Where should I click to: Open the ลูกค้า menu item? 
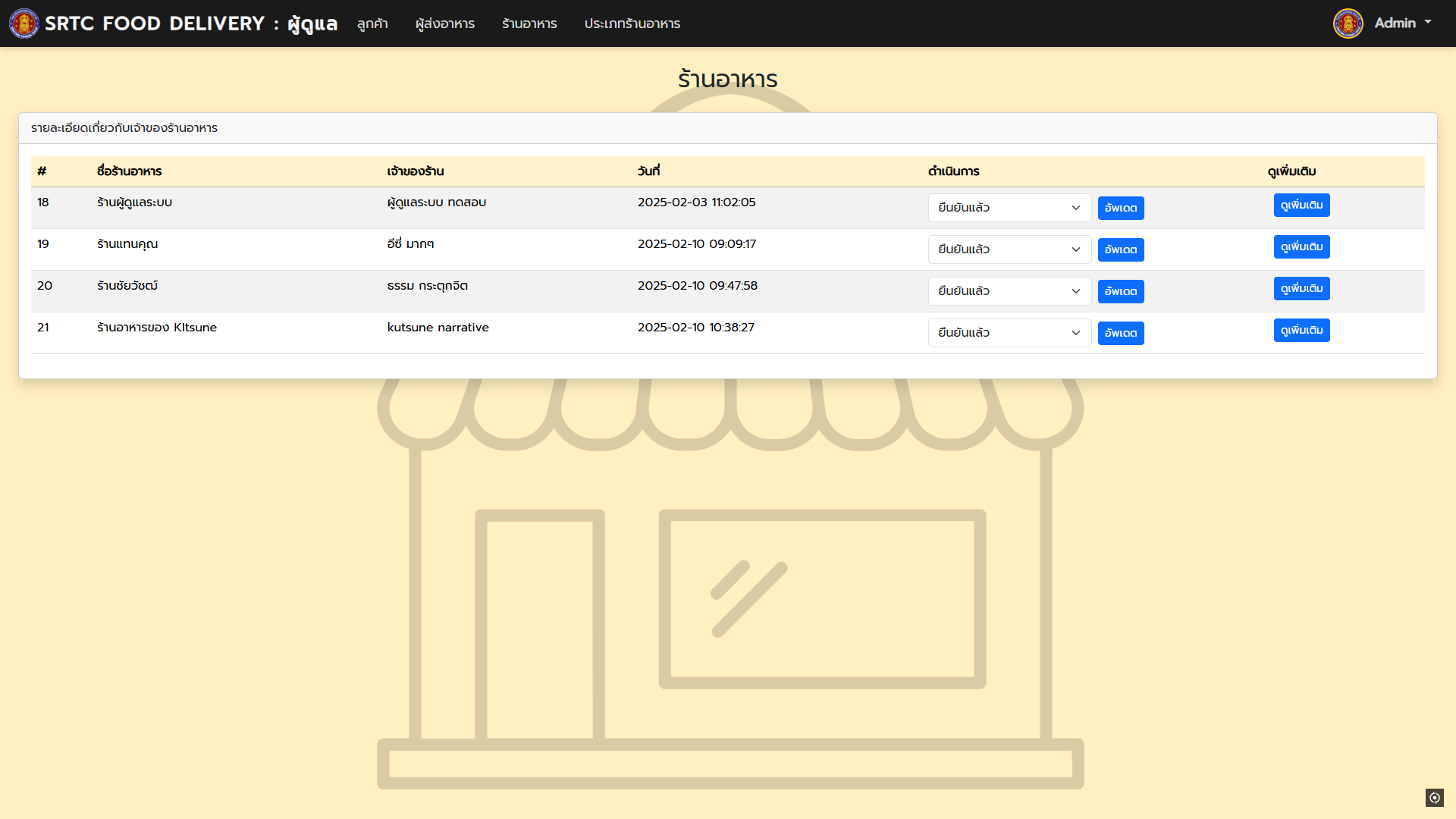(x=372, y=24)
